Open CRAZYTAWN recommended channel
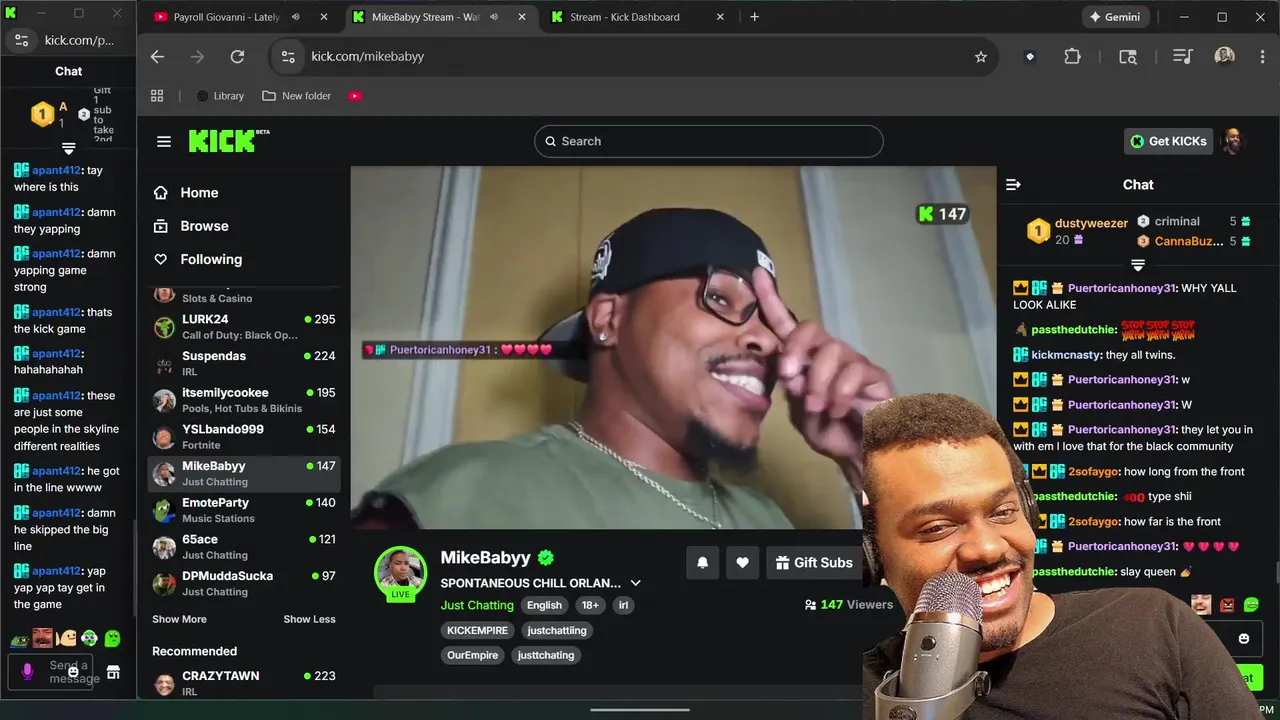This screenshot has width=1280, height=720. coord(244,683)
